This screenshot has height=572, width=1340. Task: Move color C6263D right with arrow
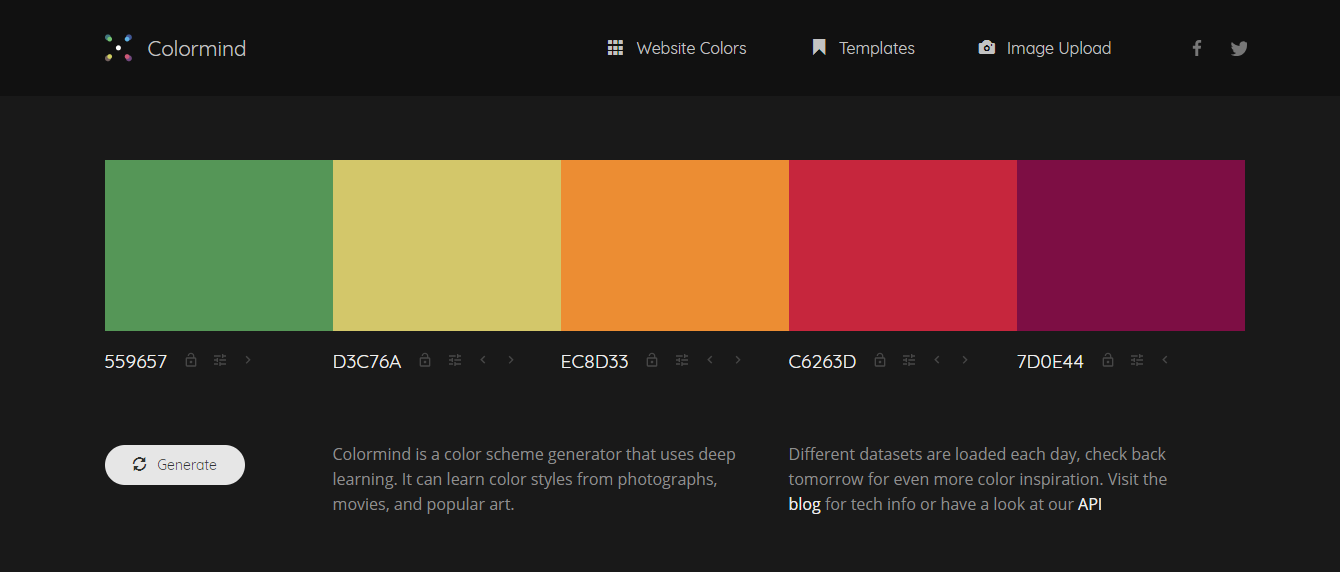point(965,360)
